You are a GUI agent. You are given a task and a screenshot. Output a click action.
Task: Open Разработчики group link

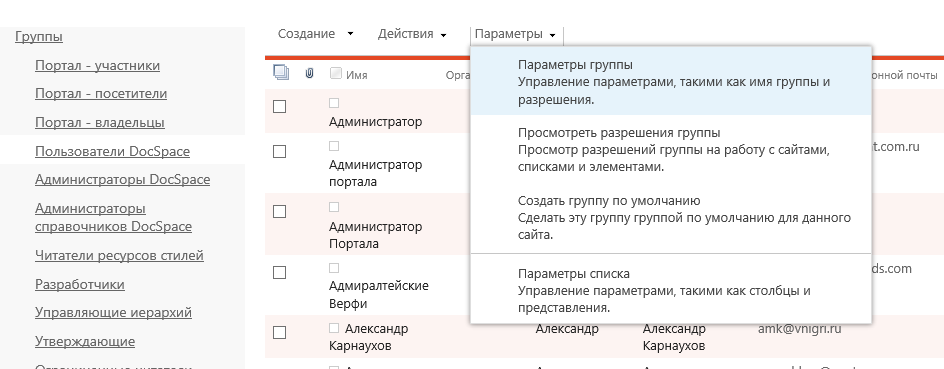79,284
